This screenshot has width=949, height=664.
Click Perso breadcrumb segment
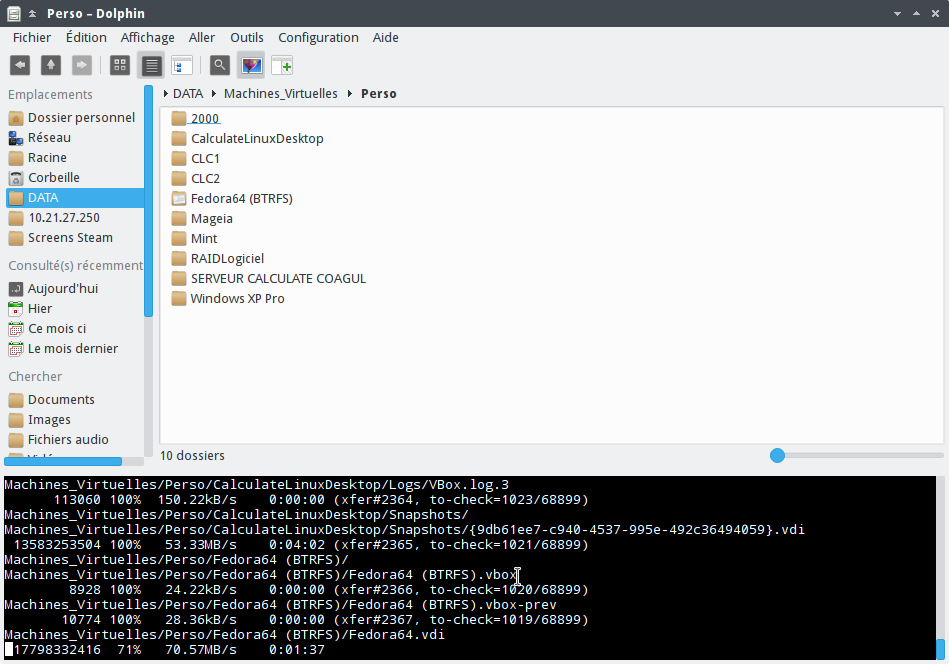tap(379, 94)
